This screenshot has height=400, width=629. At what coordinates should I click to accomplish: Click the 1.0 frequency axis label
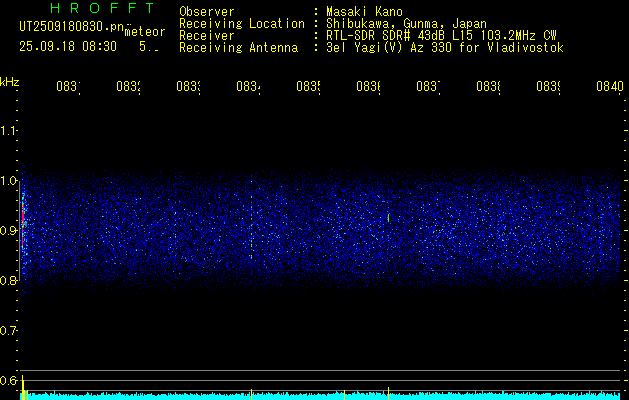tap(9, 181)
